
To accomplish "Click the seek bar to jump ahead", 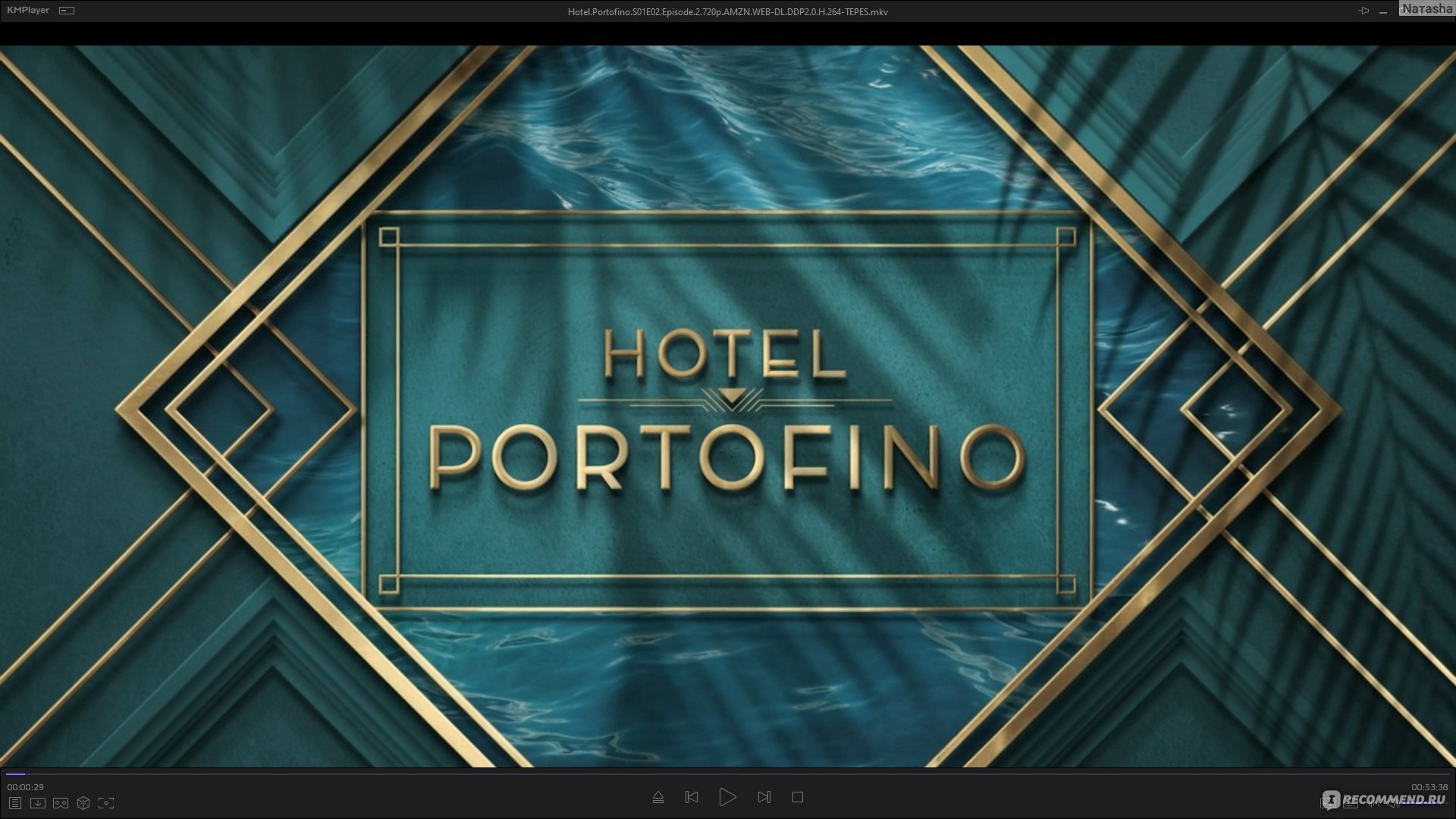I will (728, 774).
